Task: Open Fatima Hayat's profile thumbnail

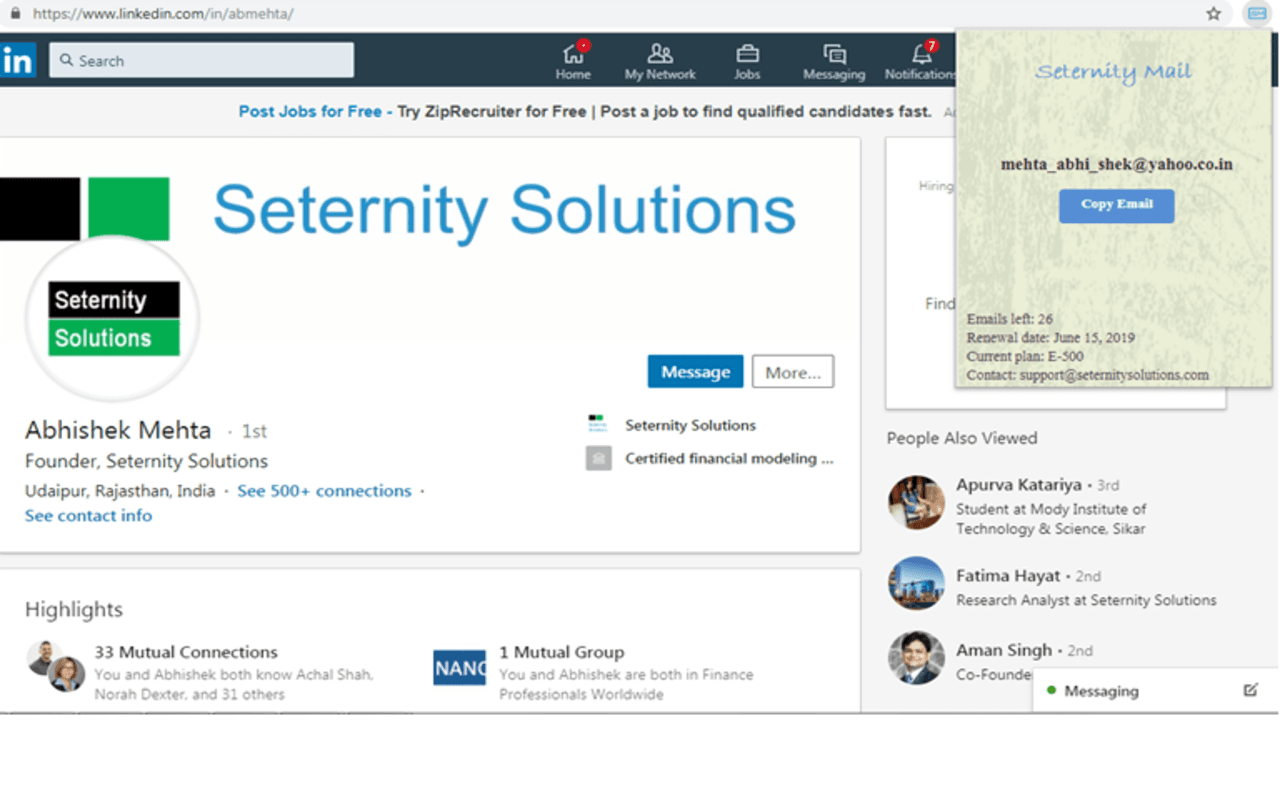Action: [915, 583]
